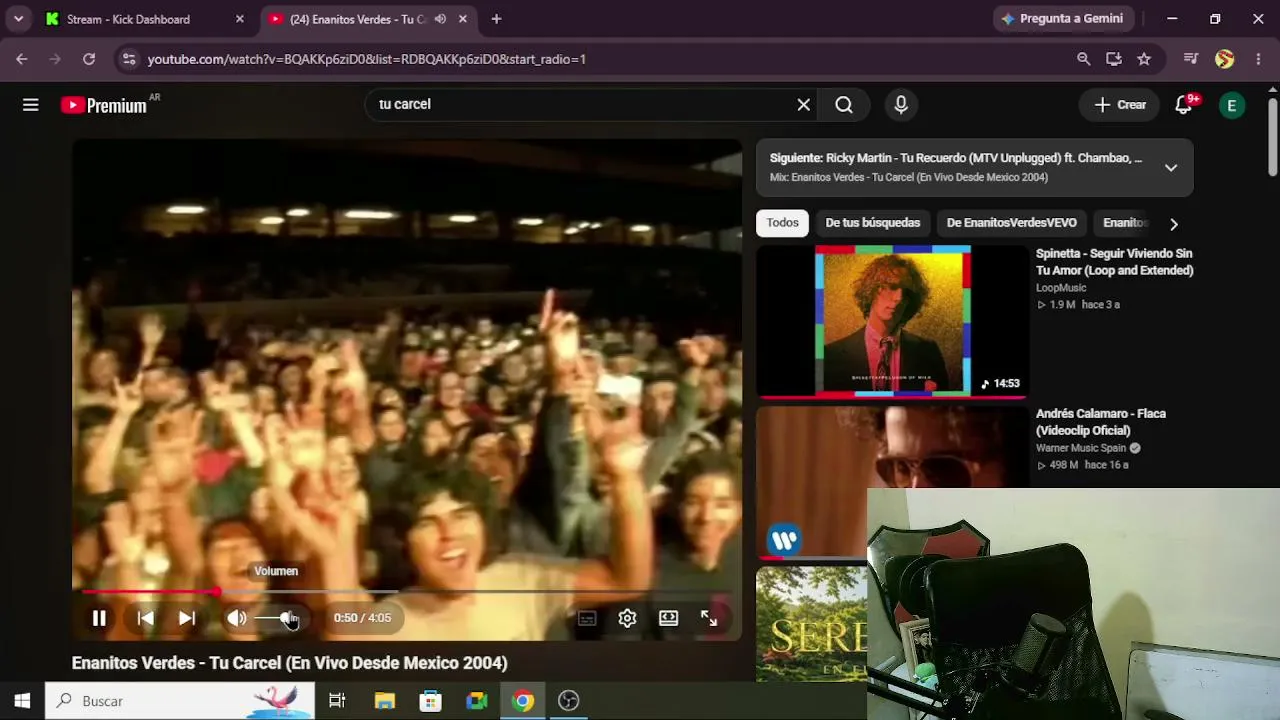
Task: Open Google Meet from the taskbar
Action: pos(477,701)
